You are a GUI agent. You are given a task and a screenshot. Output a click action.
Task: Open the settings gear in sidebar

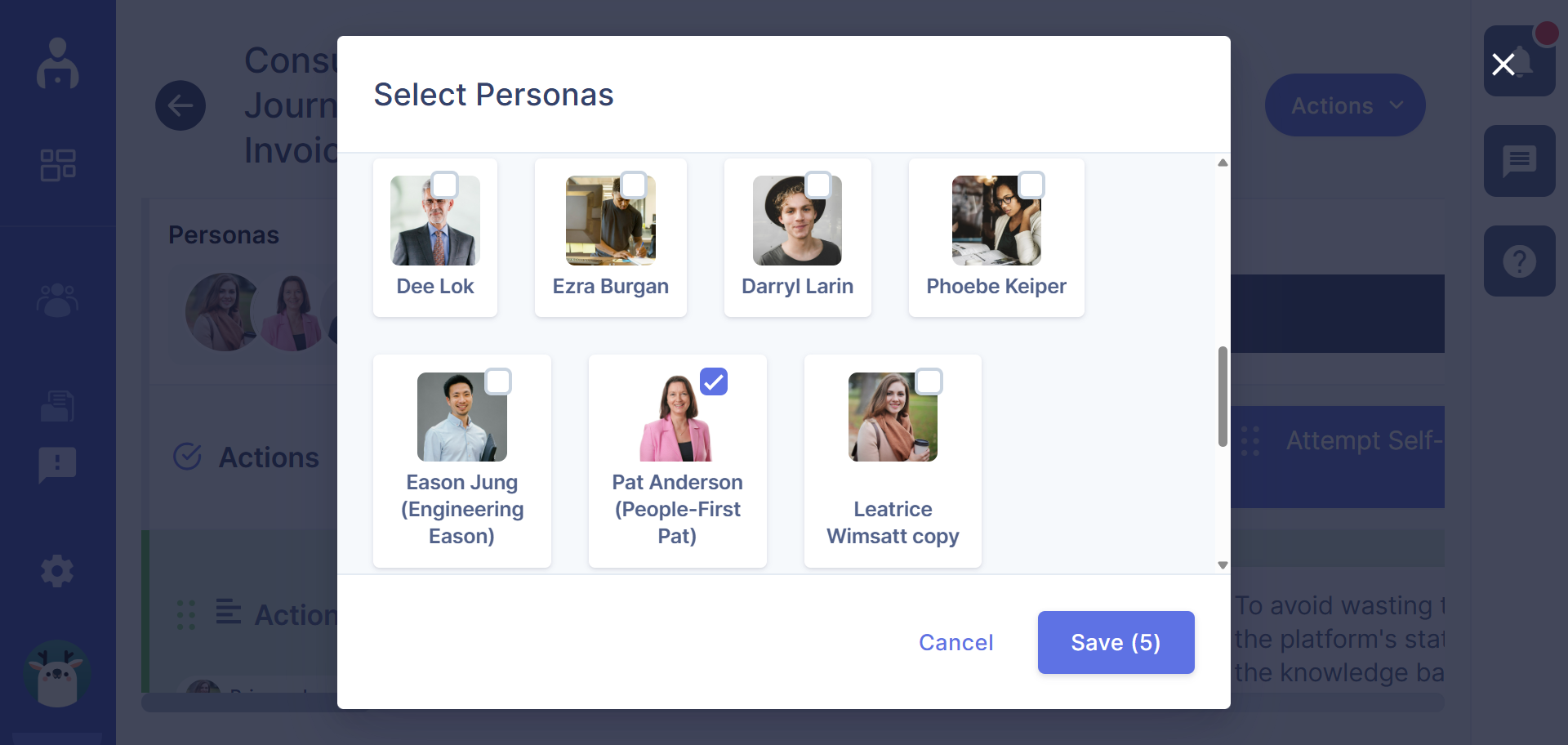pyautogui.click(x=56, y=571)
